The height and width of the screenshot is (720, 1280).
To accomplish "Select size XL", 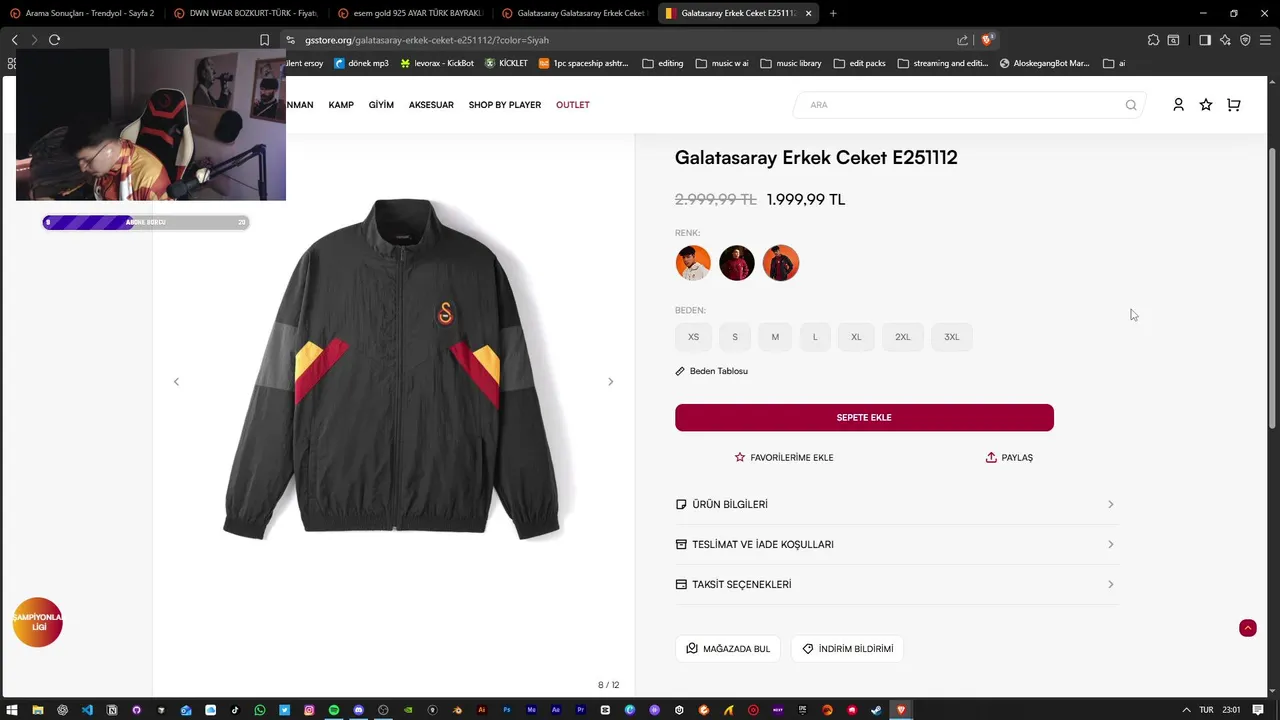I will [x=856, y=337].
